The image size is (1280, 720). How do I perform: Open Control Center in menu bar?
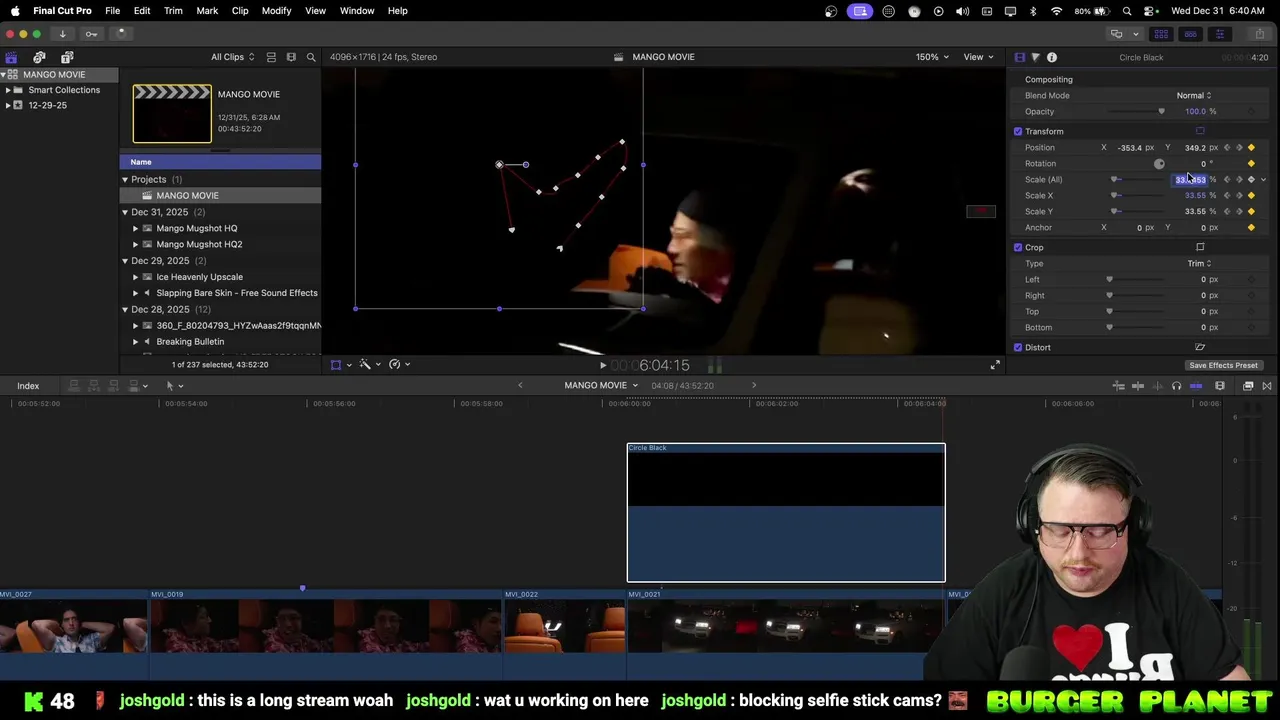click(1149, 11)
